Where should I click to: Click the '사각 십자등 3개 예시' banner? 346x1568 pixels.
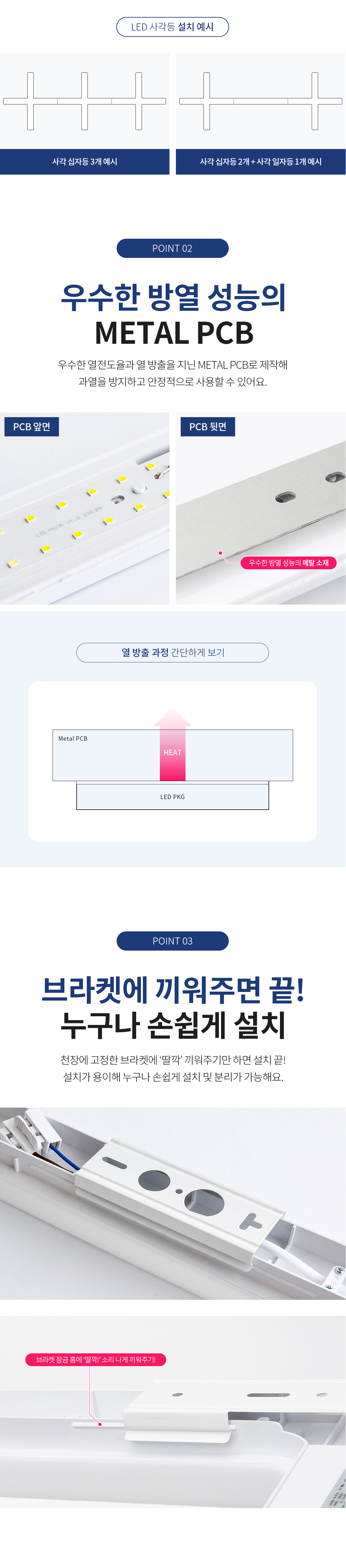coord(85,162)
